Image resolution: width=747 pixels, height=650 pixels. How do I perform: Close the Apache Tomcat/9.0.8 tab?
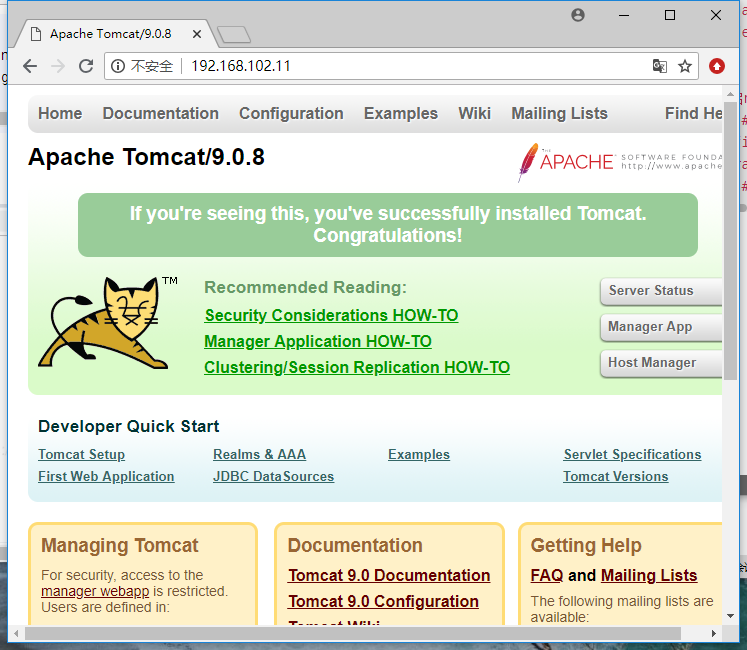tap(197, 34)
